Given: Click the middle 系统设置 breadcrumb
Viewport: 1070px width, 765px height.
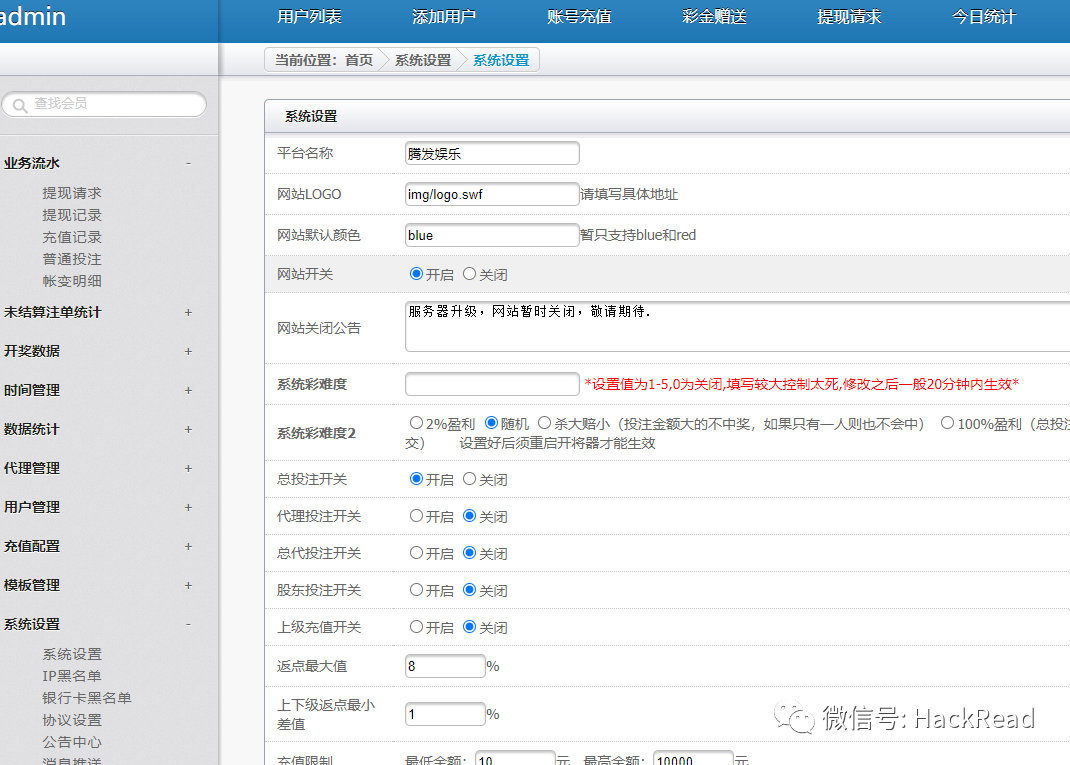Looking at the screenshot, I should click(x=423, y=60).
